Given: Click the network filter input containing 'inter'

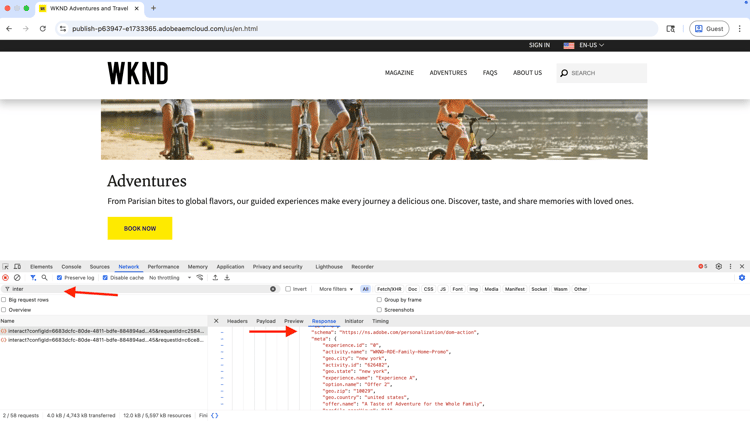Looking at the screenshot, I should (140, 289).
